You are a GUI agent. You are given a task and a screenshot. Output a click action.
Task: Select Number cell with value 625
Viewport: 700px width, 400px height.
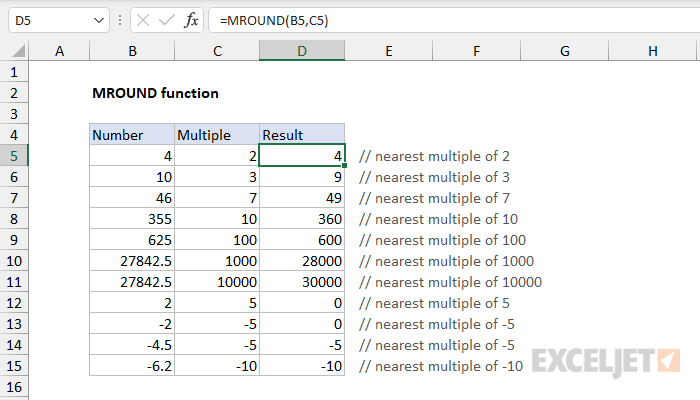132,240
